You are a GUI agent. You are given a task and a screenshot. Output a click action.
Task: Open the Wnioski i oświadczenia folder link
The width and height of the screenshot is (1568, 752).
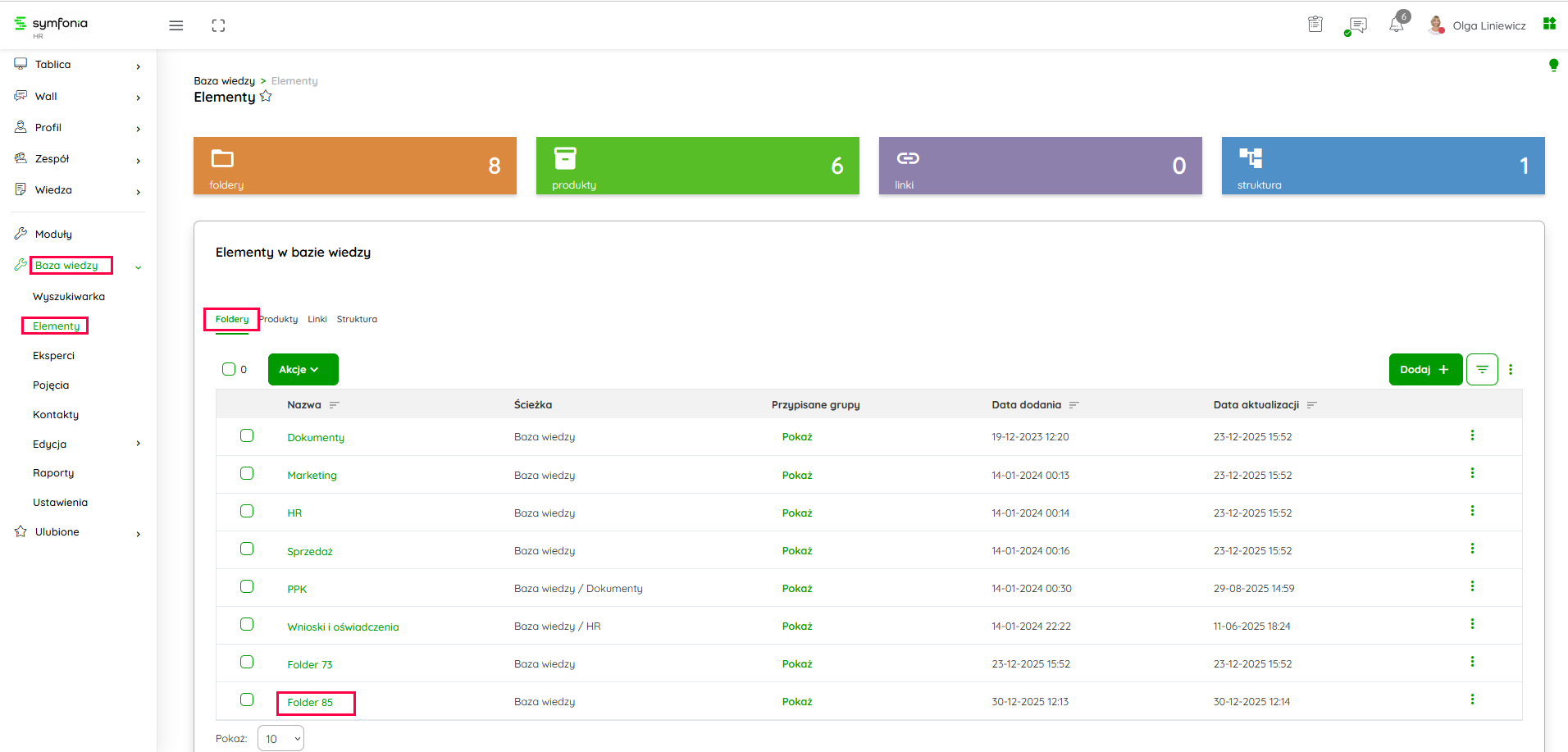(343, 627)
